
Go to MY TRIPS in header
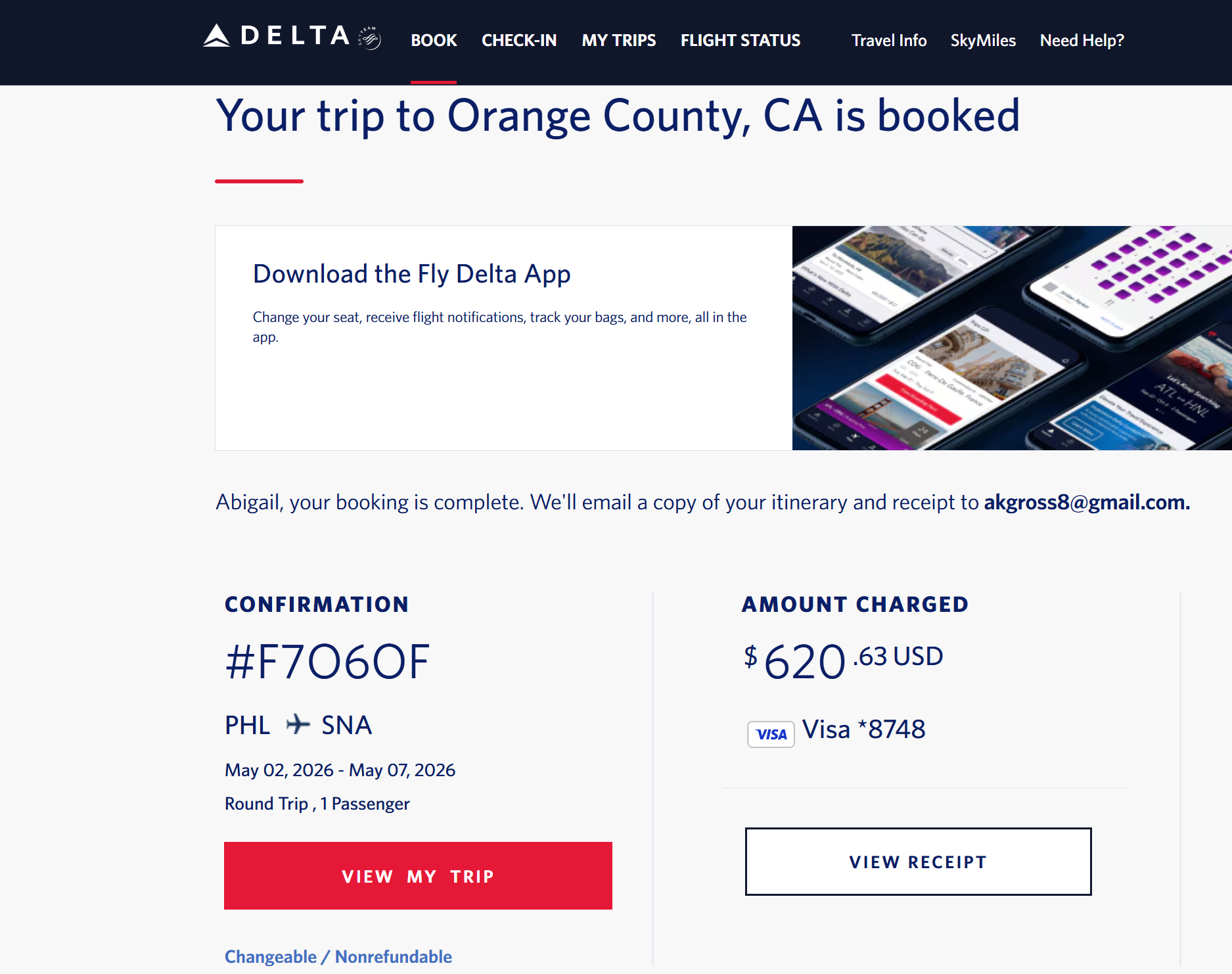coord(618,41)
